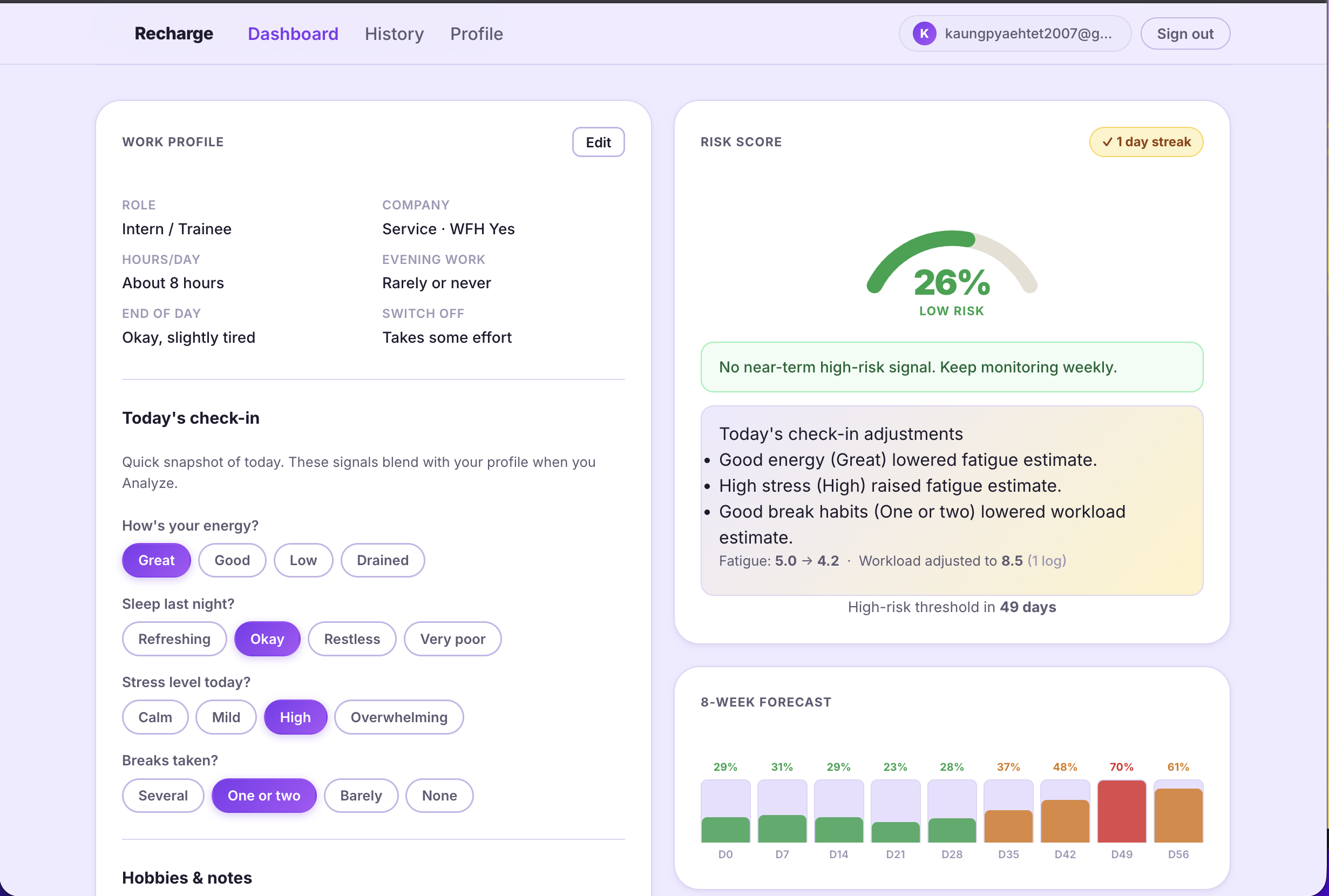1329x896 pixels.
Task: Click the D35 orange forecast bar
Action: [1008, 825]
